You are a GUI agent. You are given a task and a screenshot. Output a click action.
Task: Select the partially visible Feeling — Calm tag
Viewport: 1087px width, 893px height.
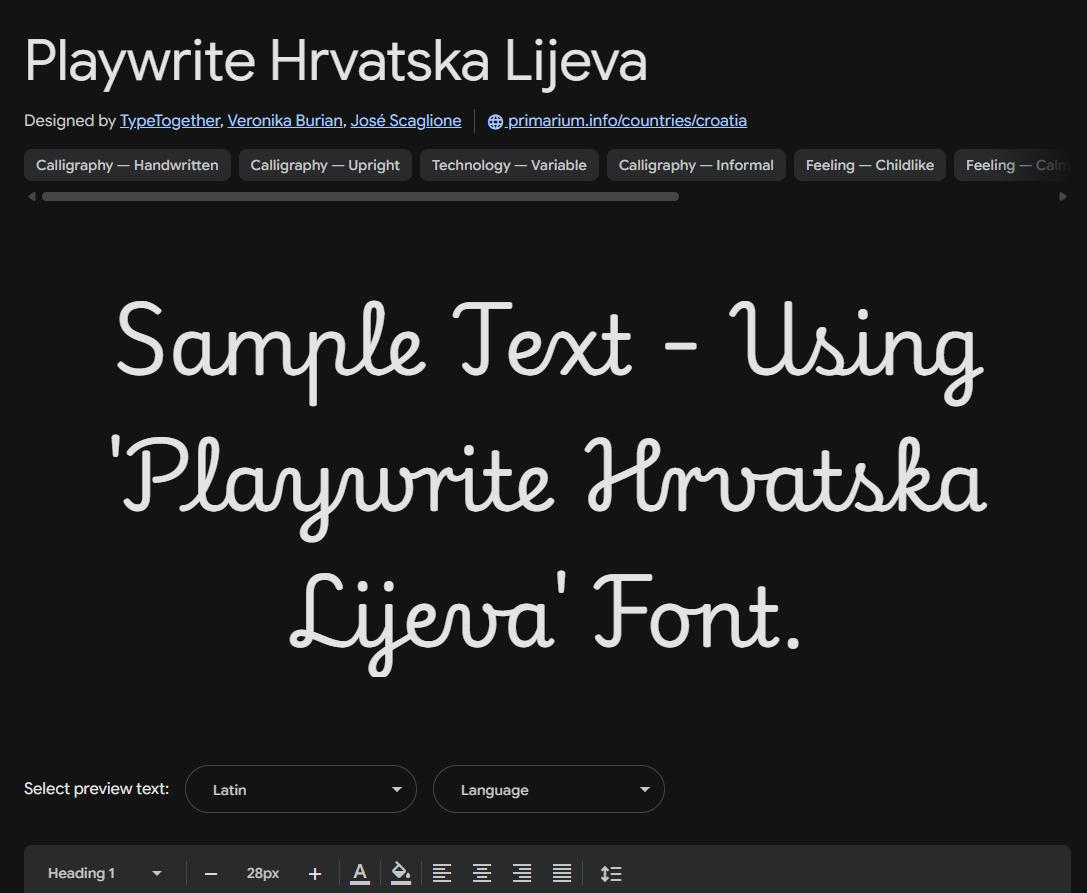1012,165
